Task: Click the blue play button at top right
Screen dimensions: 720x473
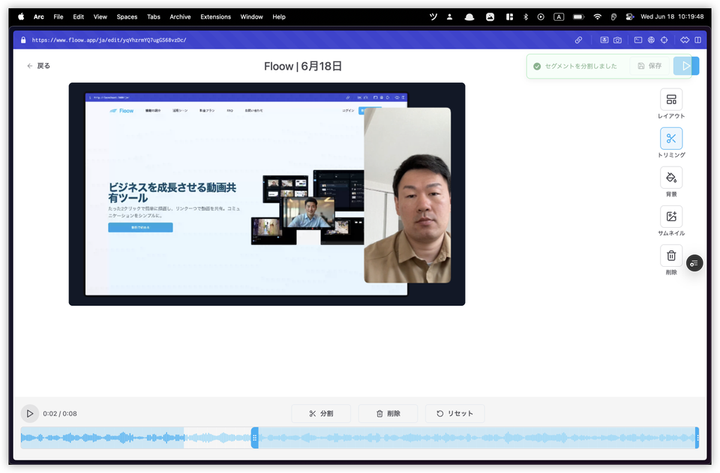Action: [x=684, y=66]
